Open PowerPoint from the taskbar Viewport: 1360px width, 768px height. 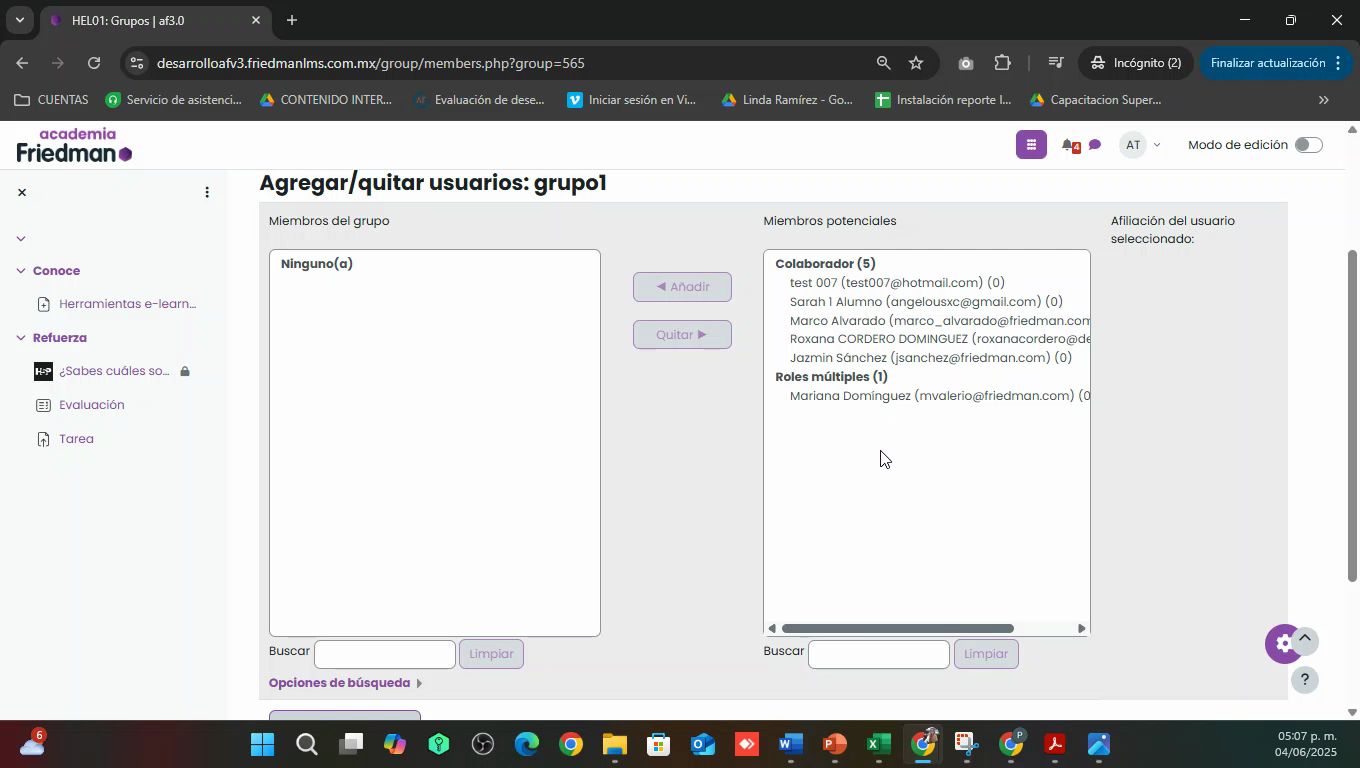click(834, 745)
